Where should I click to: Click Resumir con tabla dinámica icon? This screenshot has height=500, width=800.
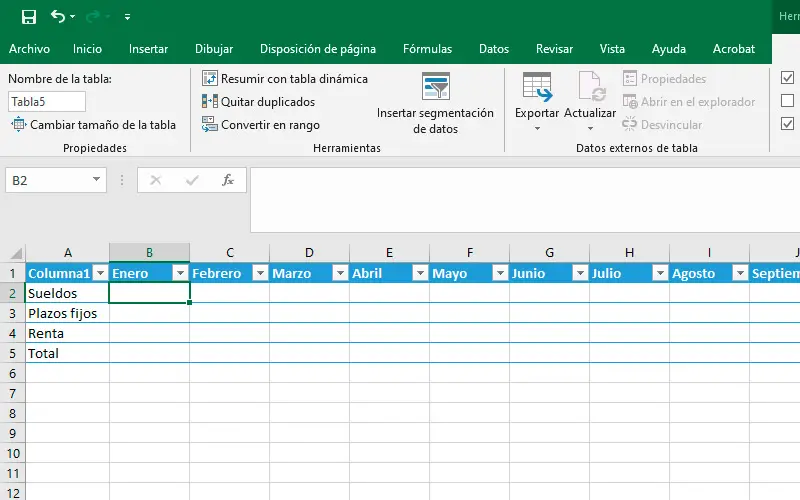210,78
